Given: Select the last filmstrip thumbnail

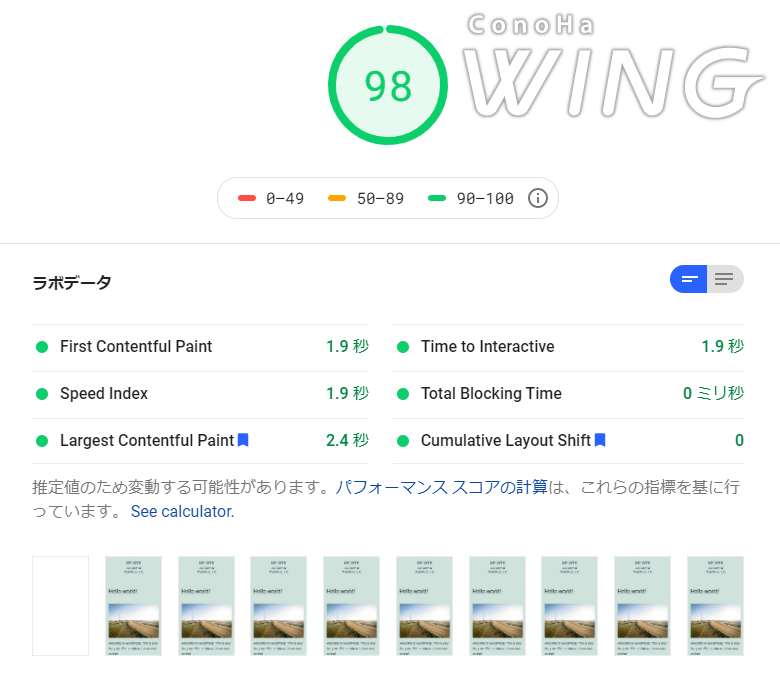Looking at the screenshot, I should tap(715, 606).
